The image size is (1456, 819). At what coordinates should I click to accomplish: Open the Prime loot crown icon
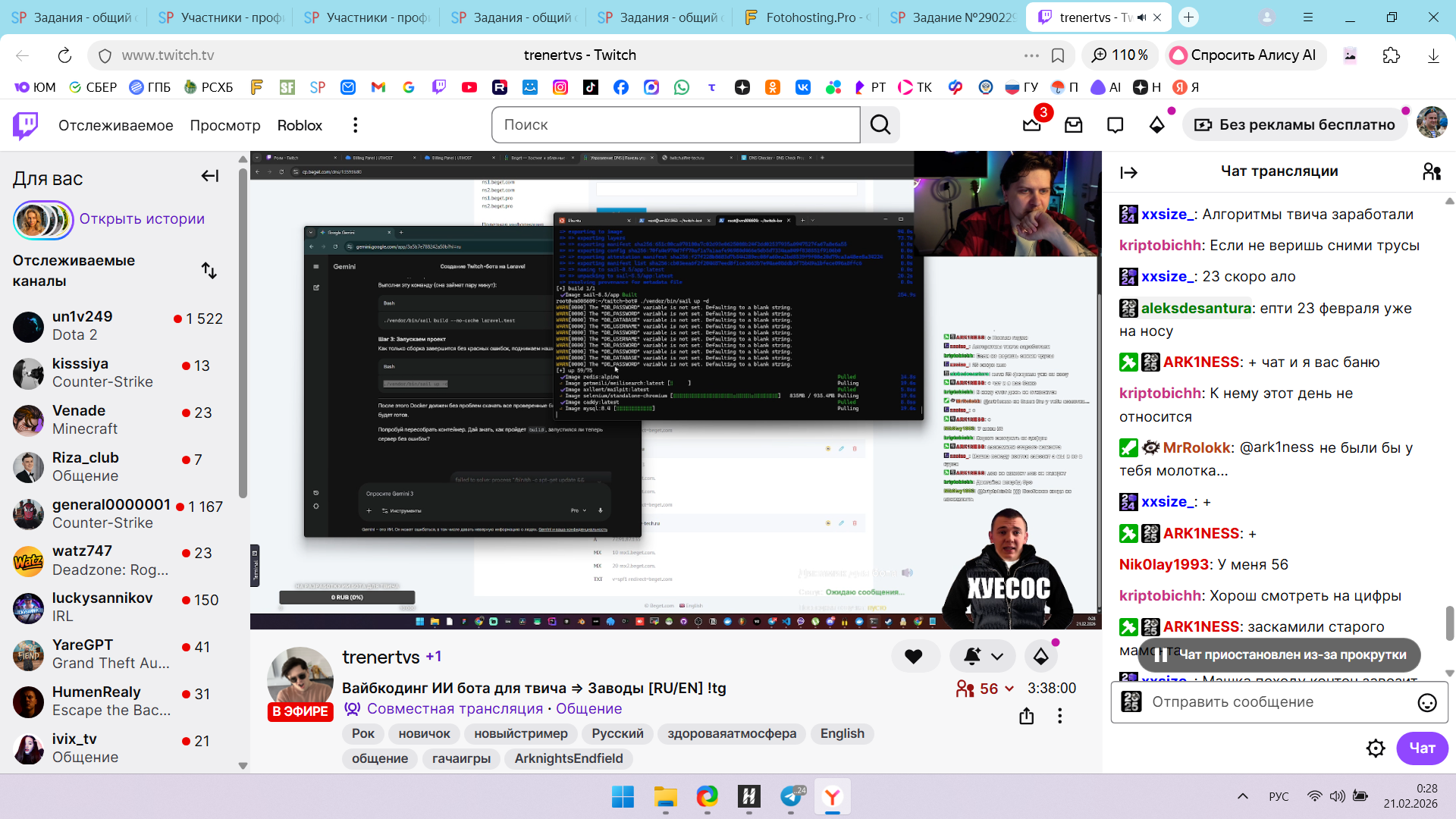pos(1032,125)
